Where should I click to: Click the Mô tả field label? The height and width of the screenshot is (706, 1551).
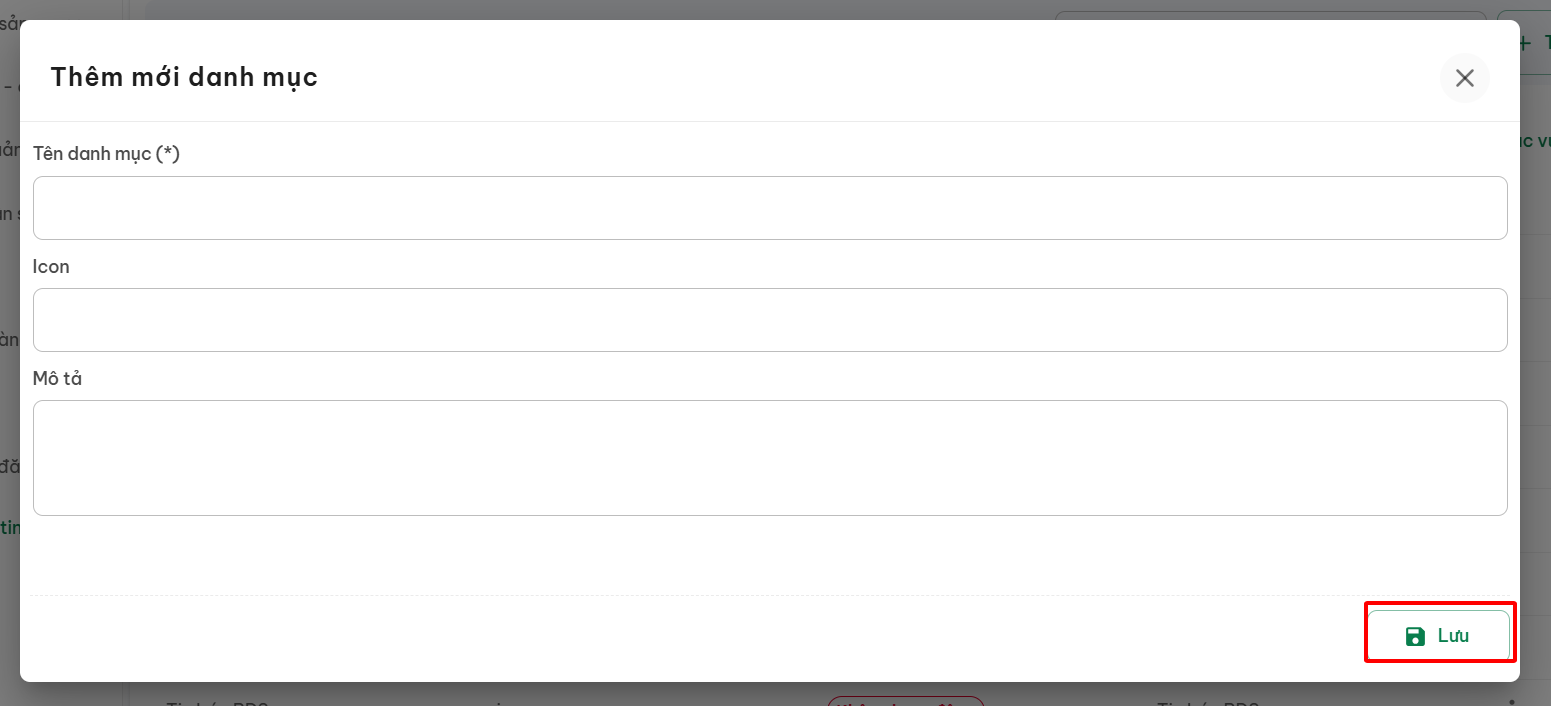[57, 379]
